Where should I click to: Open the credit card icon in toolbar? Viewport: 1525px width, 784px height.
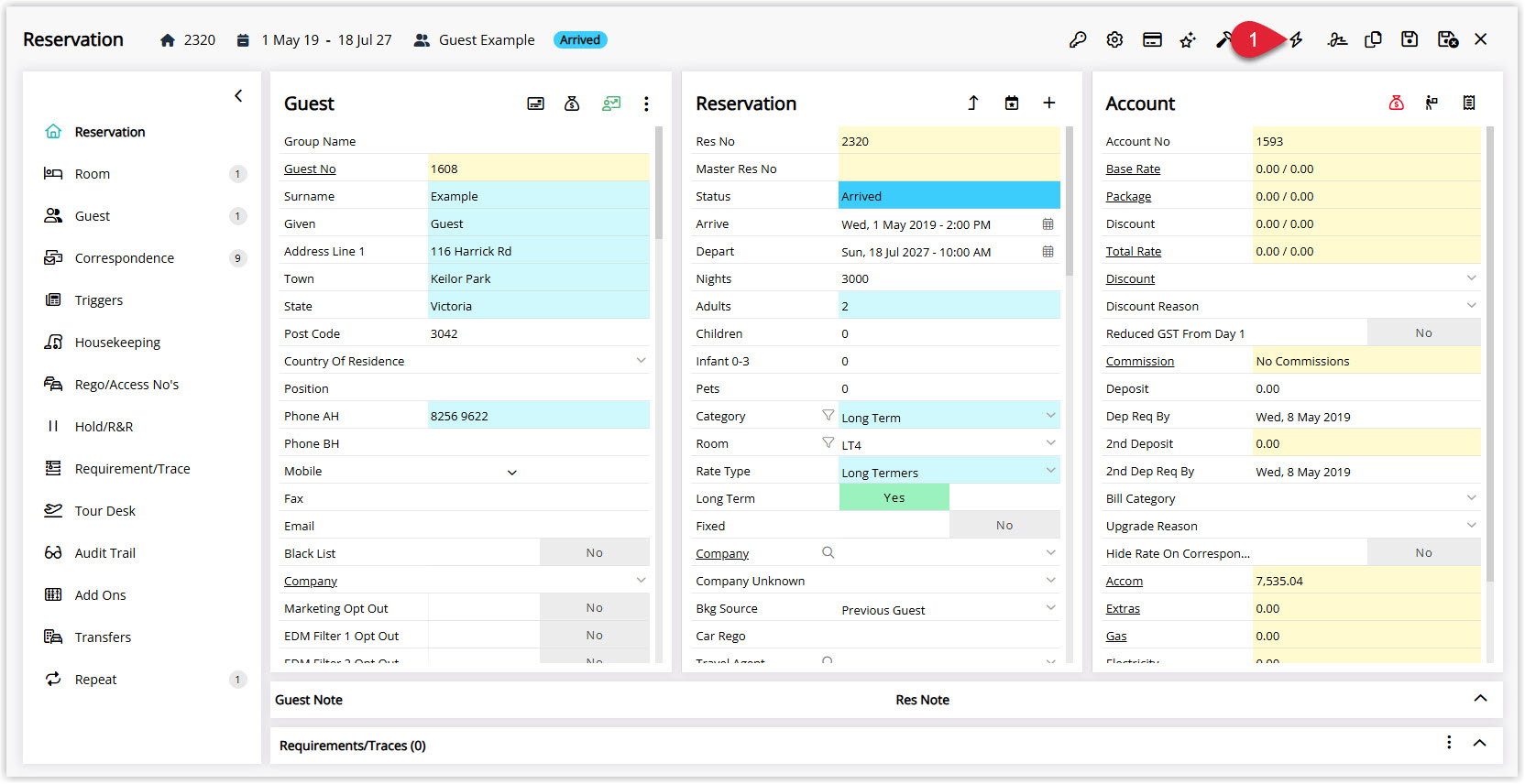(x=1152, y=39)
